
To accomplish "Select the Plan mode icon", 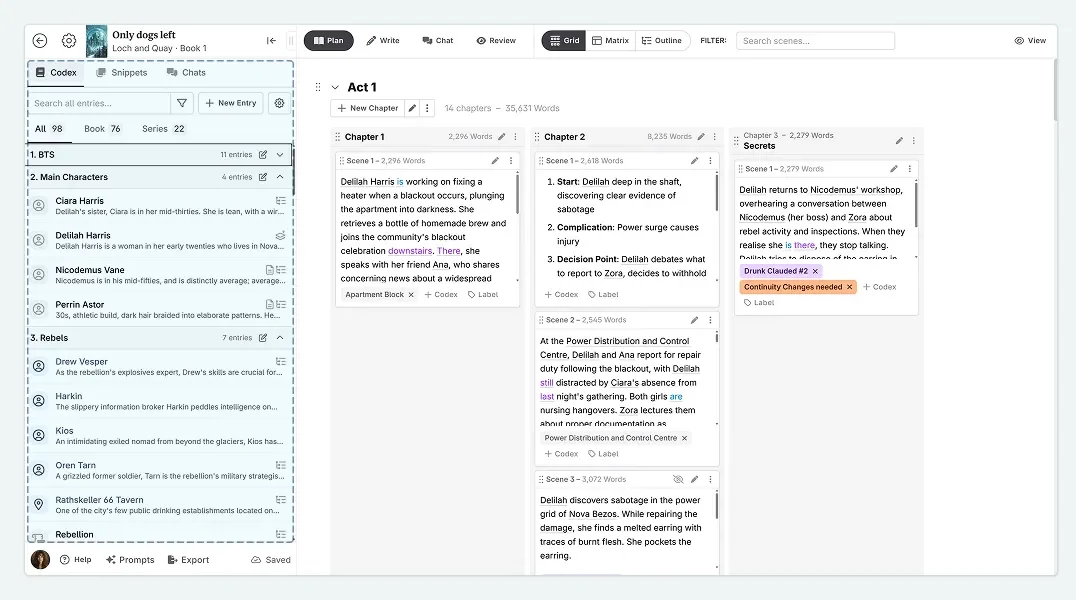I will tap(317, 40).
